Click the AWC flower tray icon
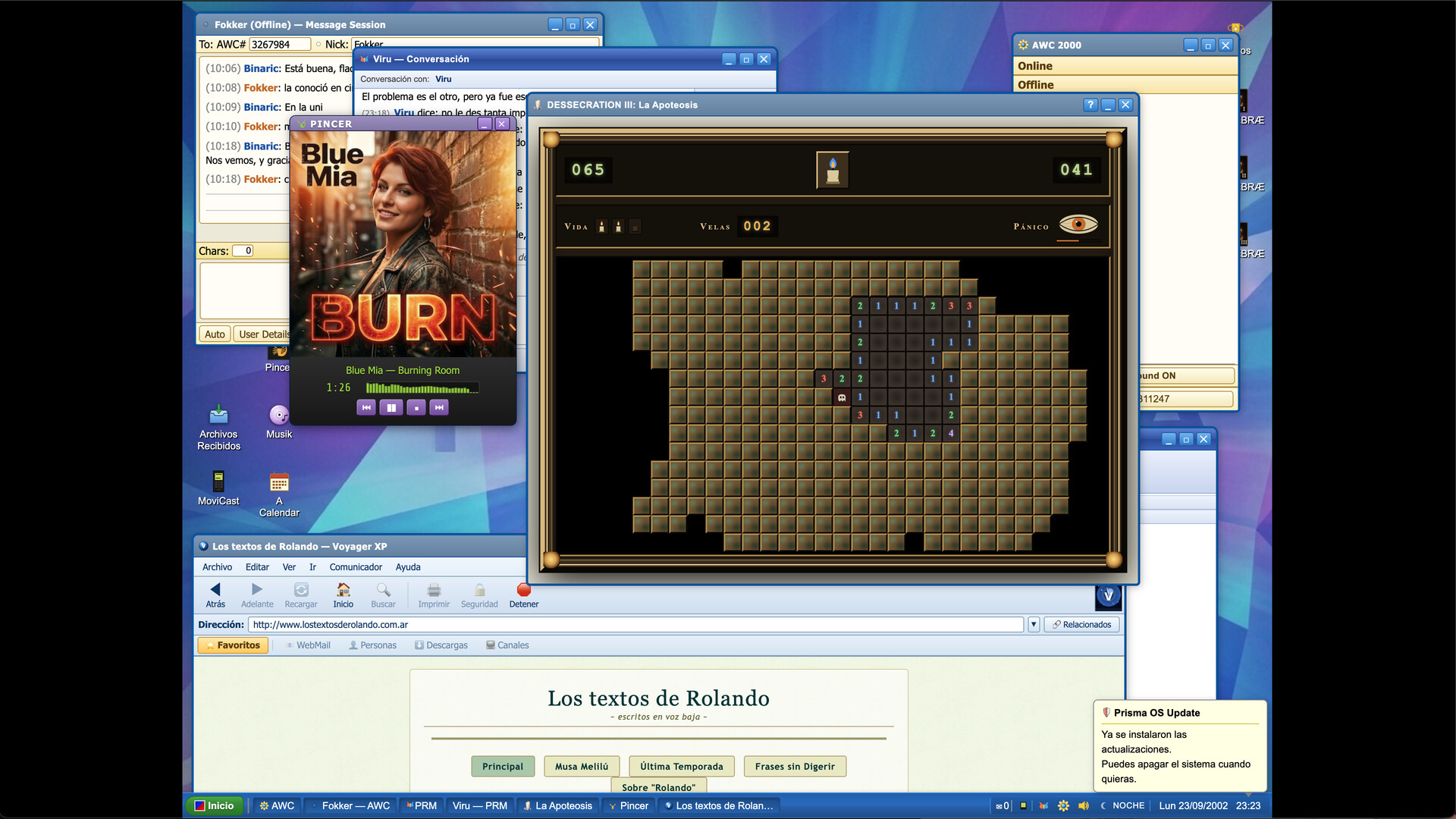Screen dimensions: 1456x819 [x=1063, y=806]
